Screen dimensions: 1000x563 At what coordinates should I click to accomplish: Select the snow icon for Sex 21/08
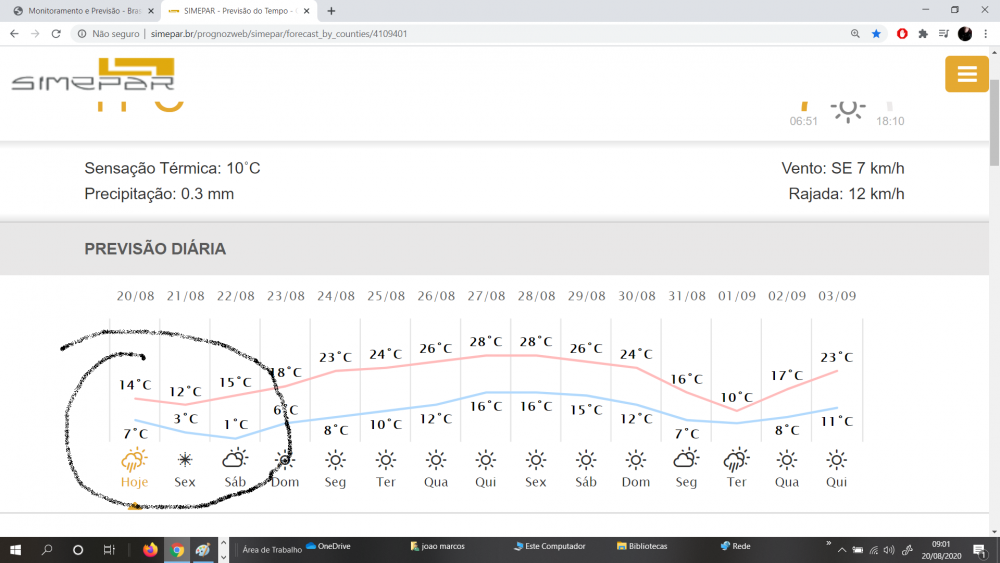point(185,460)
